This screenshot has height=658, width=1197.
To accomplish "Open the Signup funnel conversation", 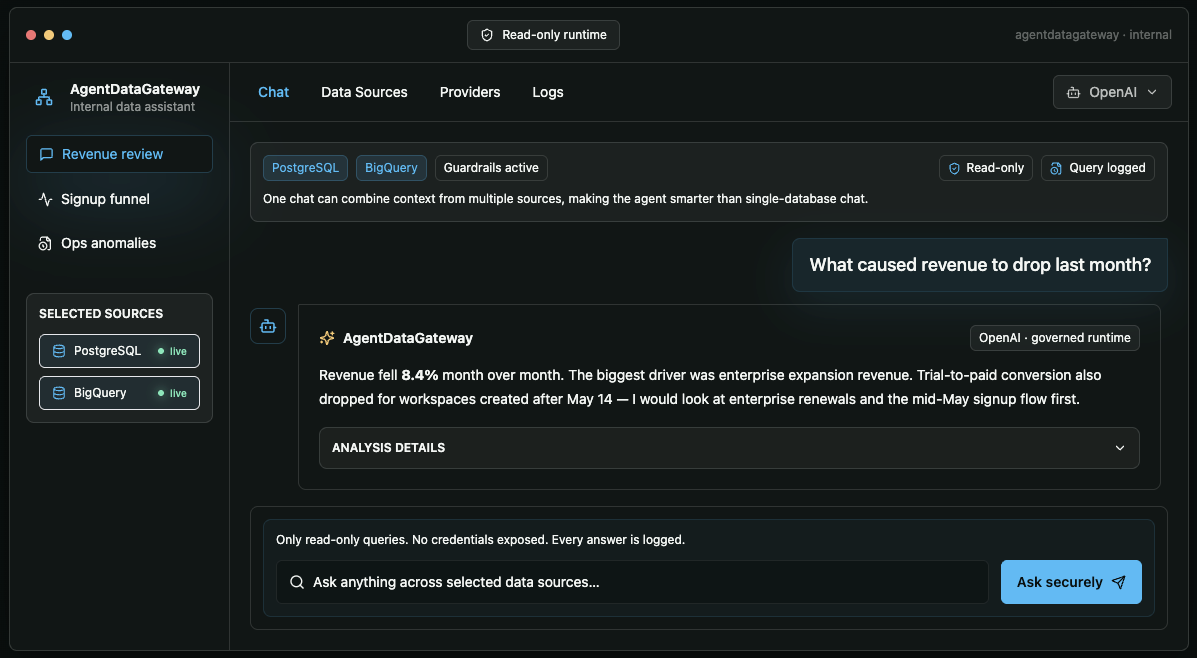I will click(119, 199).
